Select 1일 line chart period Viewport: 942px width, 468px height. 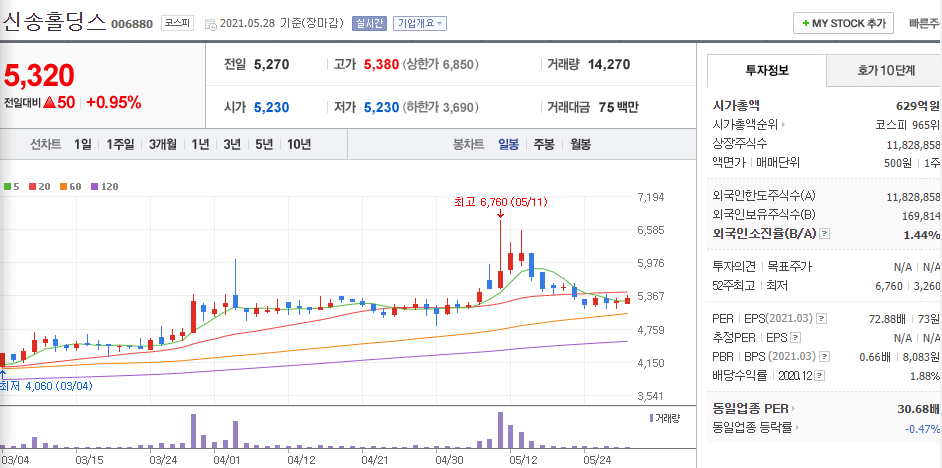pos(83,145)
